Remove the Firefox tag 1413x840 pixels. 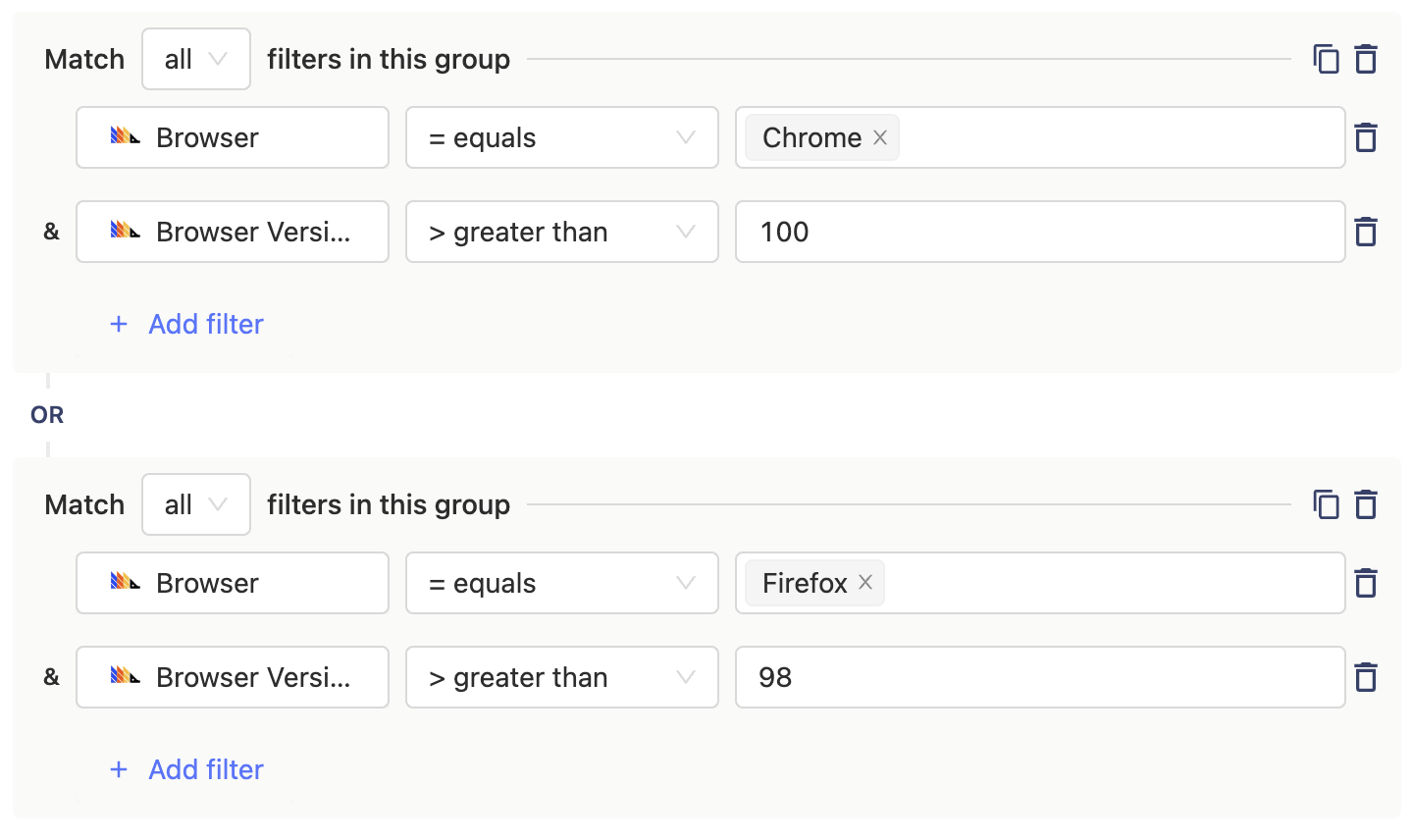click(x=865, y=582)
